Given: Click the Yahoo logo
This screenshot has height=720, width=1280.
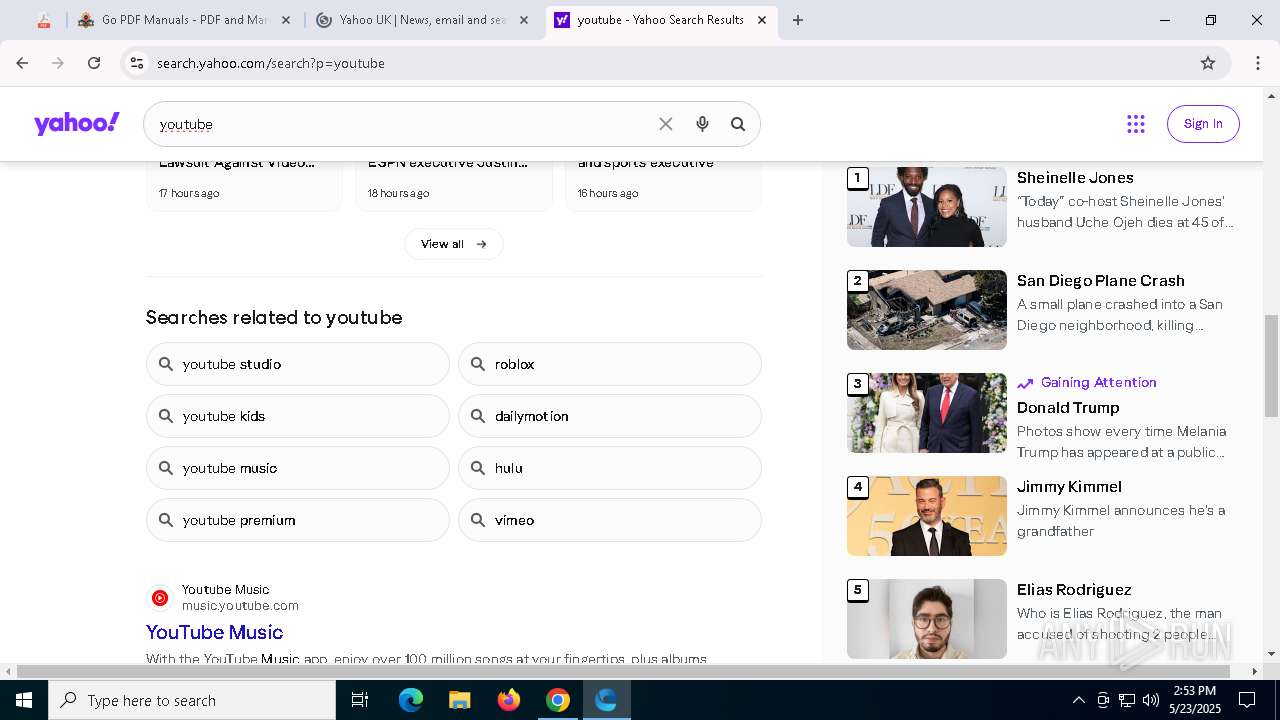Looking at the screenshot, I should pos(77,123).
